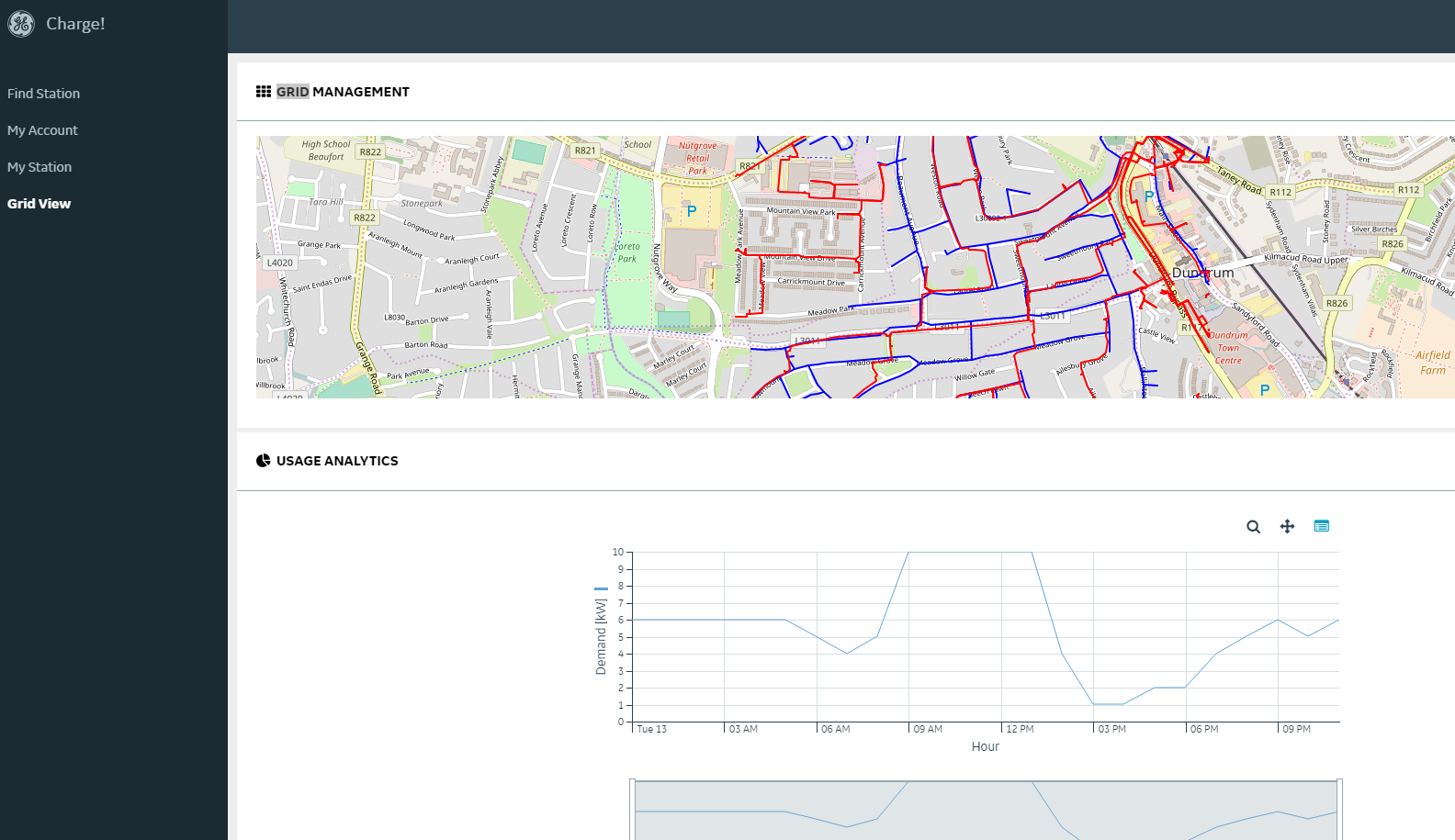The width and height of the screenshot is (1455, 840).
Task: Select Grid View in sidebar
Action: point(39,204)
